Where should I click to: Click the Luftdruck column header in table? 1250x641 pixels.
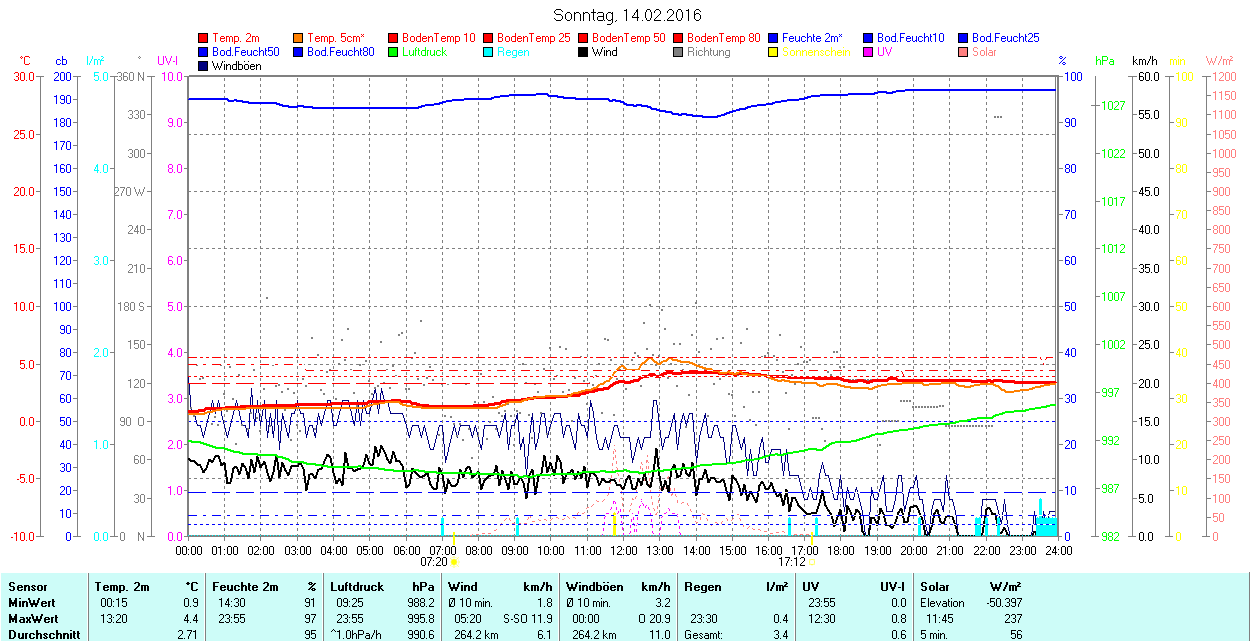pyautogui.click(x=357, y=587)
